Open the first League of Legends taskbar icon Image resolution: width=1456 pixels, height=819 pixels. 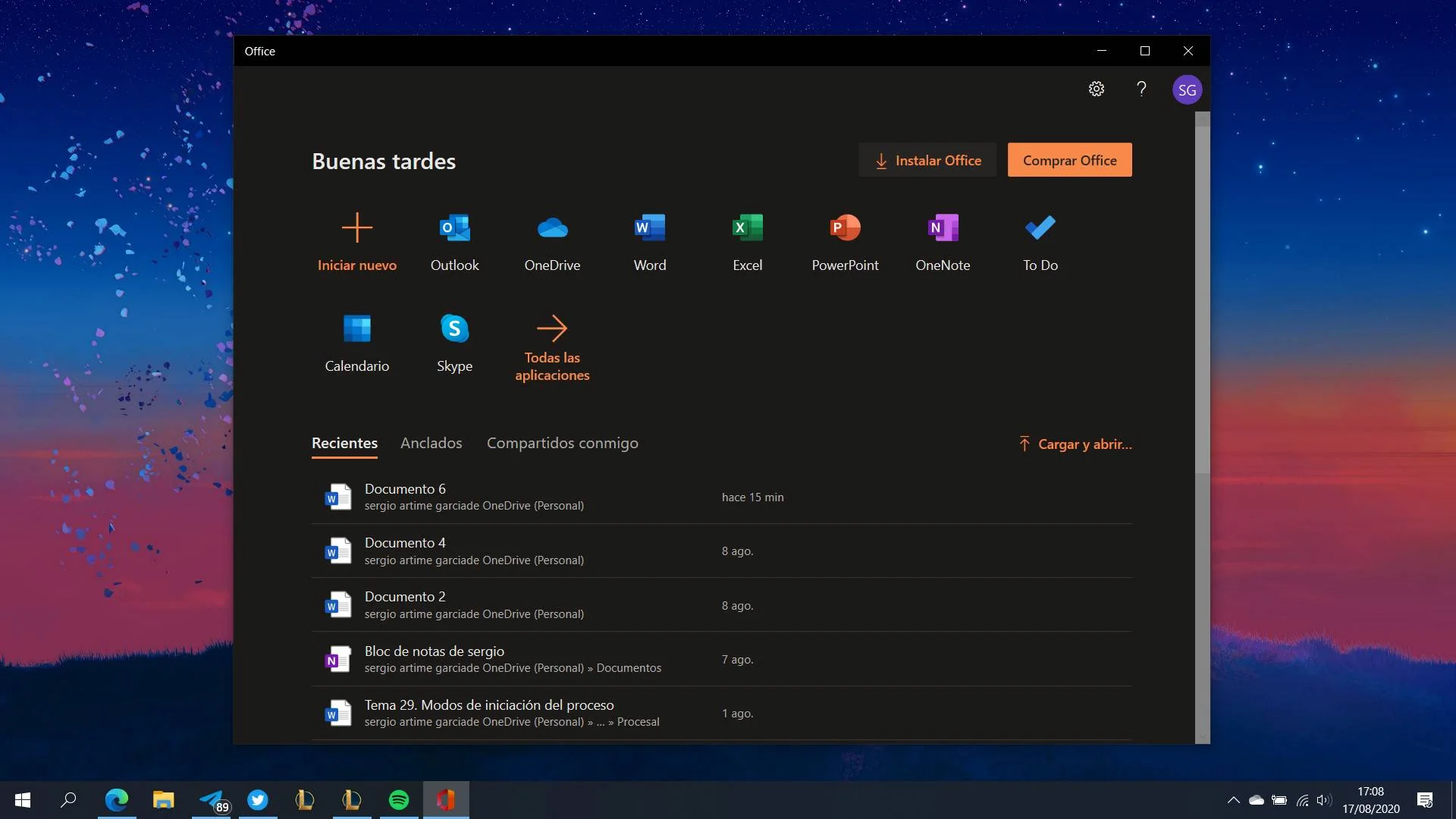(x=305, y=800)
